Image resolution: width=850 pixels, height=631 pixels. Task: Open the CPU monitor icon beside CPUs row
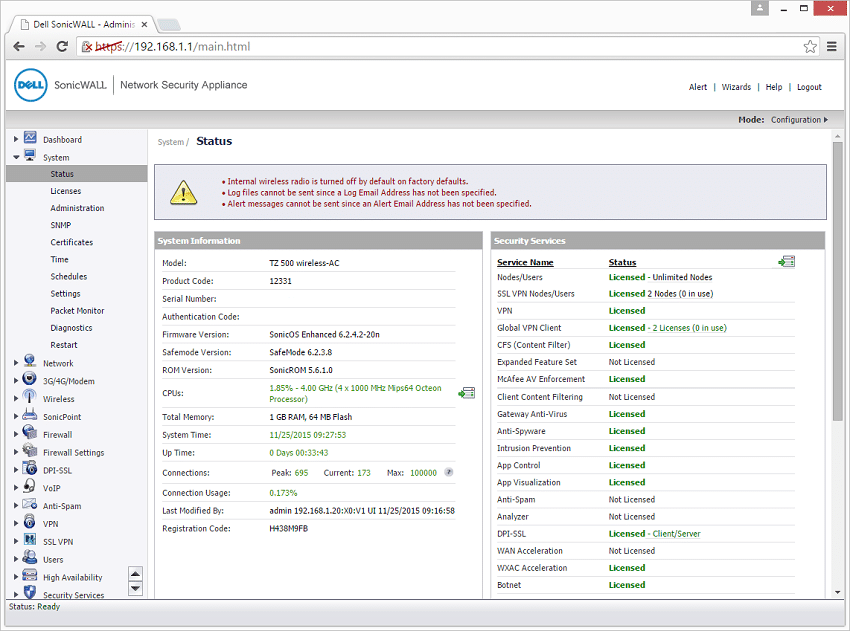[467, 393]
